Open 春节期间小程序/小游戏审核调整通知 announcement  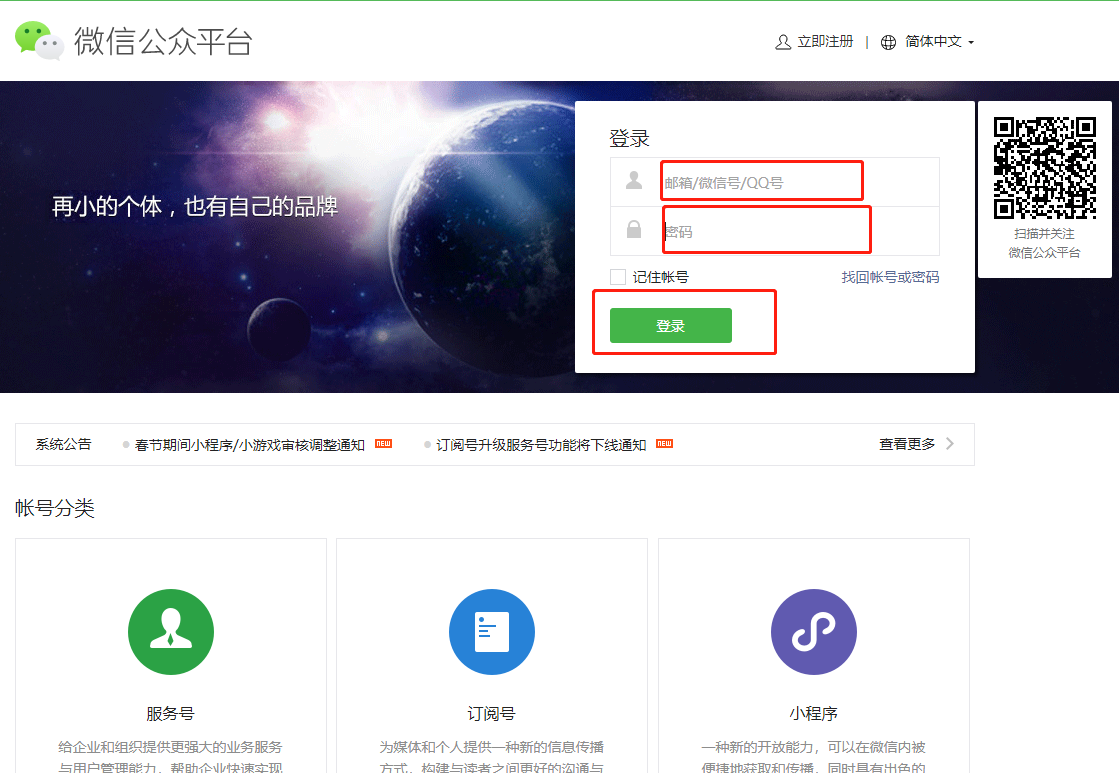pyautogui.click(x=250, y=445)
